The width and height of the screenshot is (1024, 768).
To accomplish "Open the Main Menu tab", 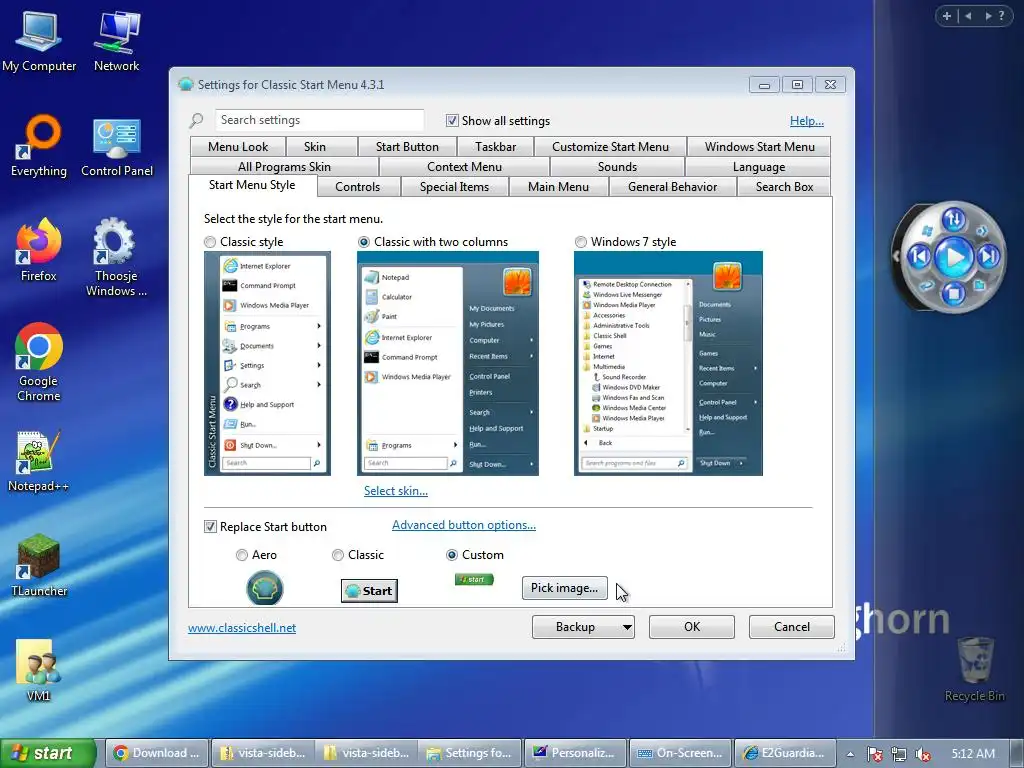I will point(558,187).
